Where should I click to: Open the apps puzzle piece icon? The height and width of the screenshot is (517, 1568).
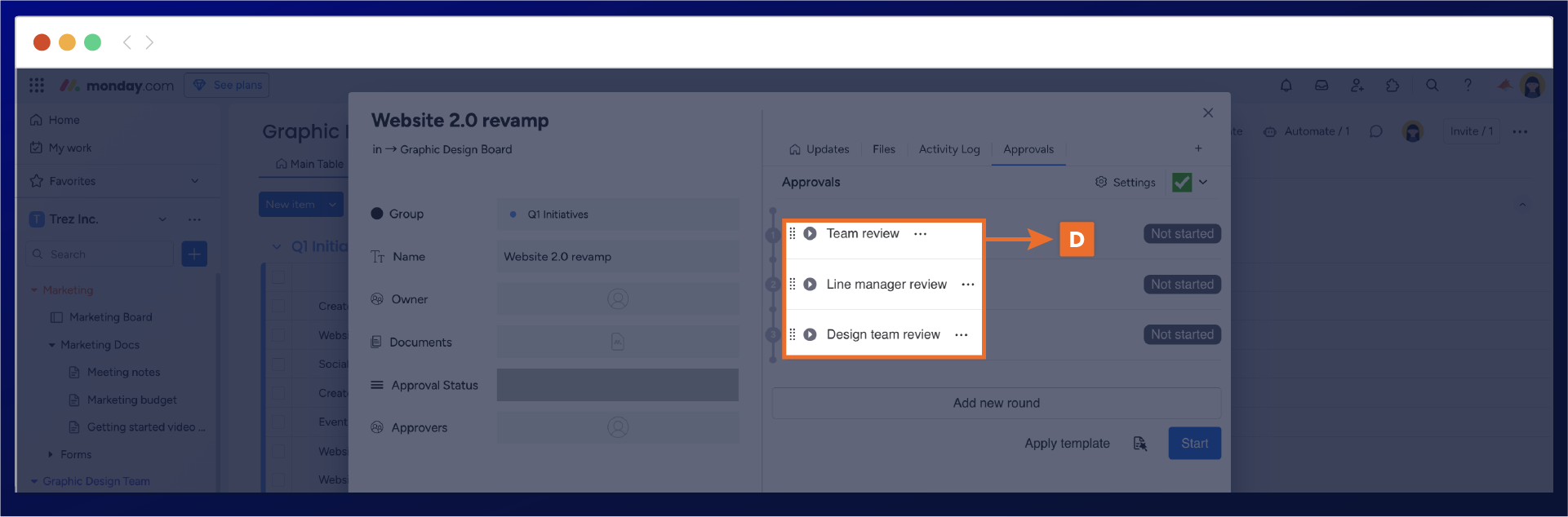[x=1393, y=86]
